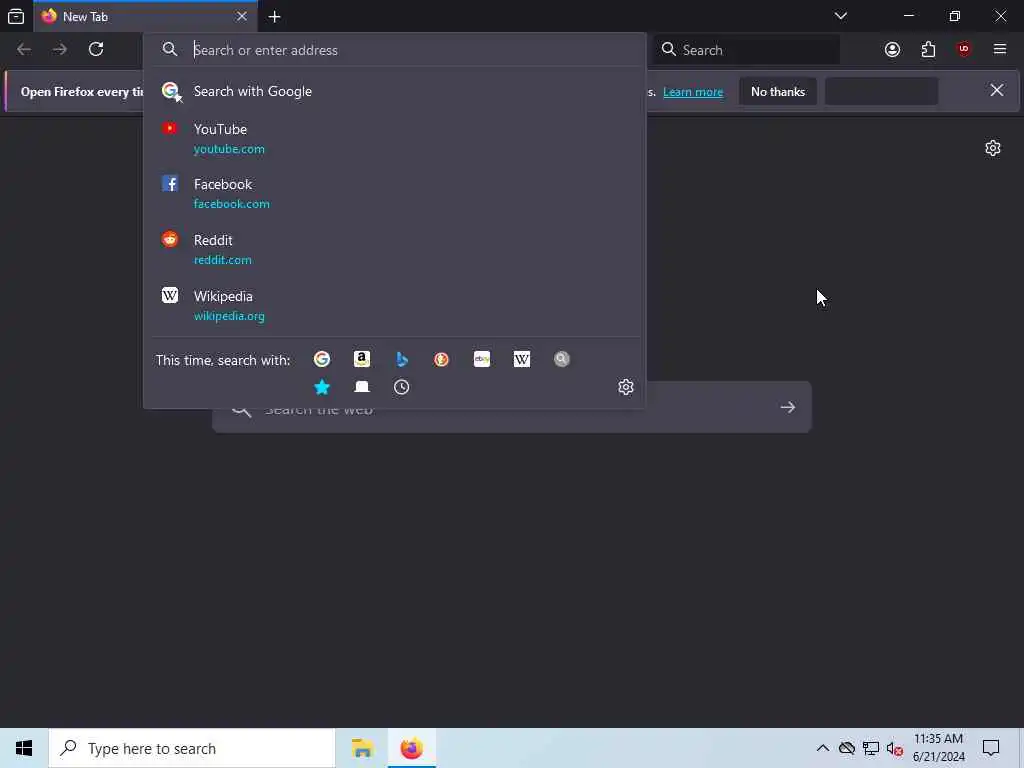The height and width of the screenshot is (768, 1024).
Task: Click the toolbar Search box
Action: 746,50
